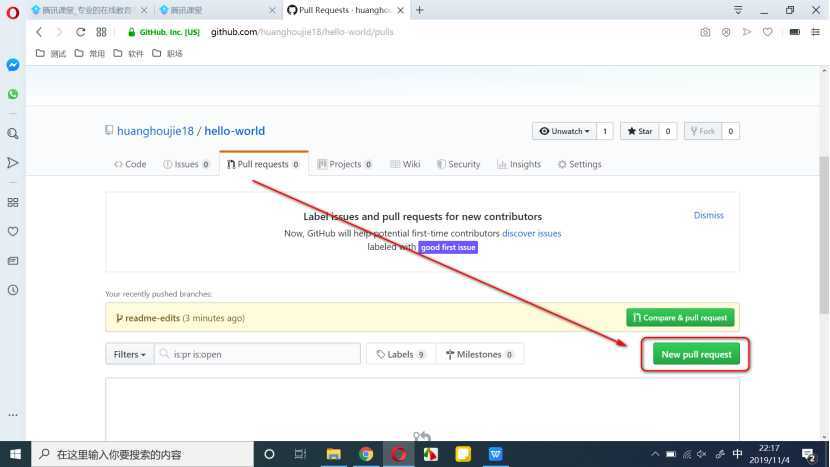Click the good first issue label
Screen dimensions: 830x467
448,247
